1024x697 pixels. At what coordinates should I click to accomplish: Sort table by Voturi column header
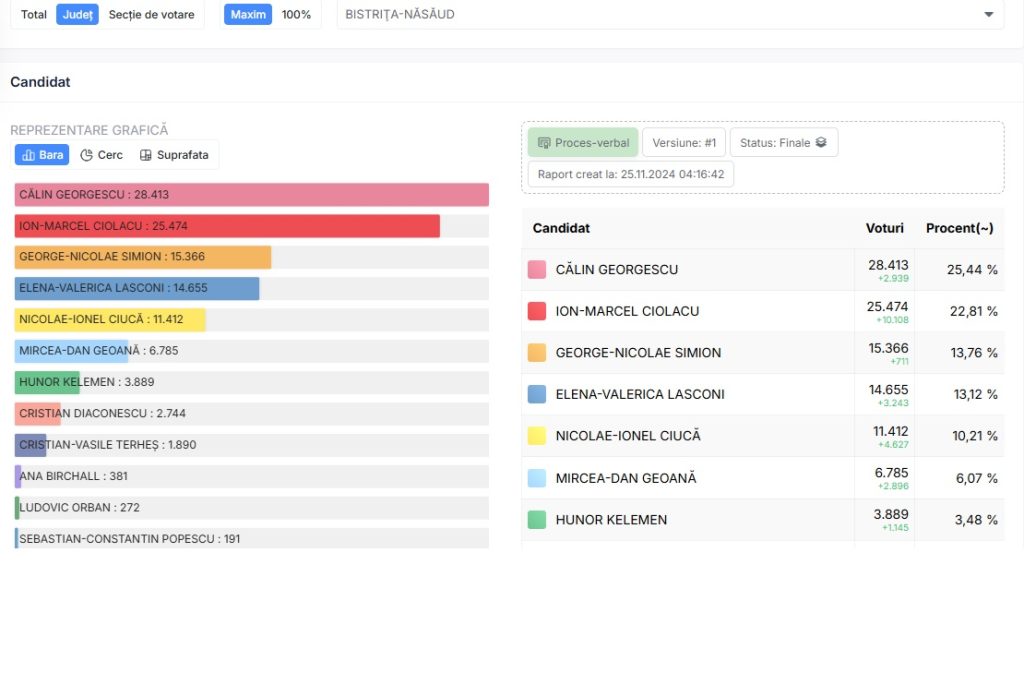coord(884,228)
